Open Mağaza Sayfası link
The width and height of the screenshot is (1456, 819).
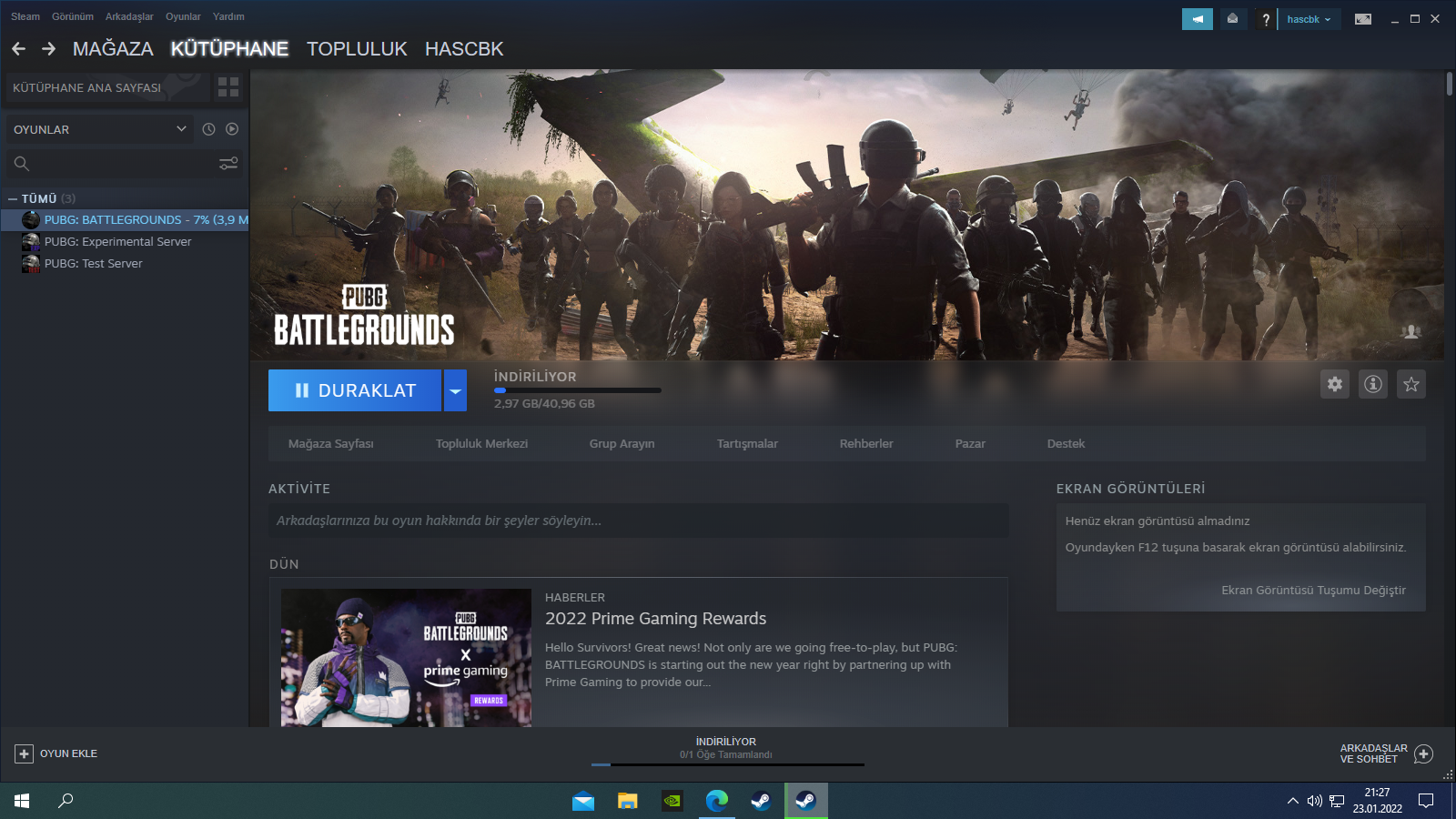tap(331, 444)
